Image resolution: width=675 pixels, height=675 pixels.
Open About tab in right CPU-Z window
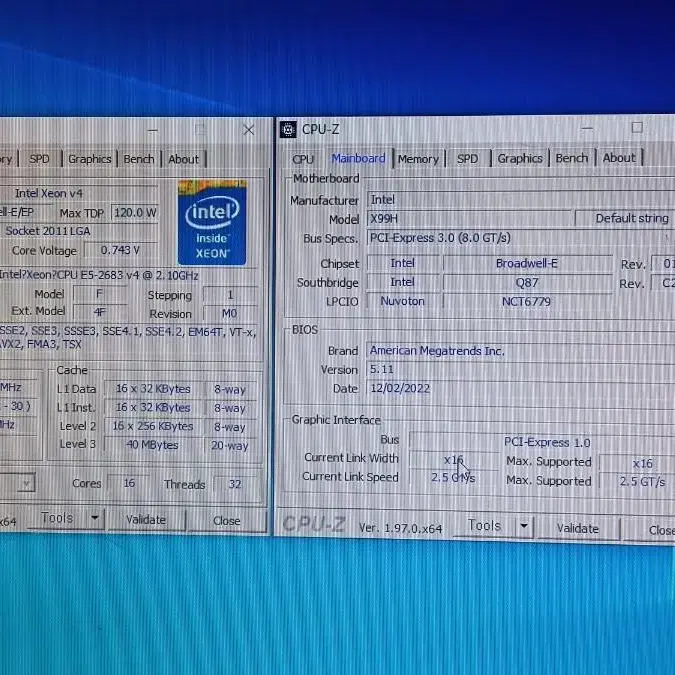coord(619,158)
